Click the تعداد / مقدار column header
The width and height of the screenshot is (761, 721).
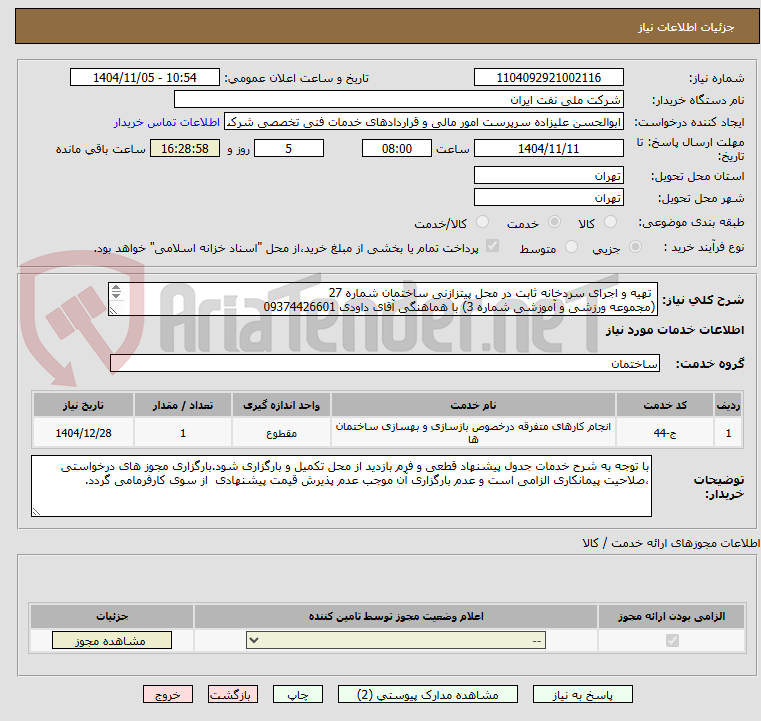point(182,405)
